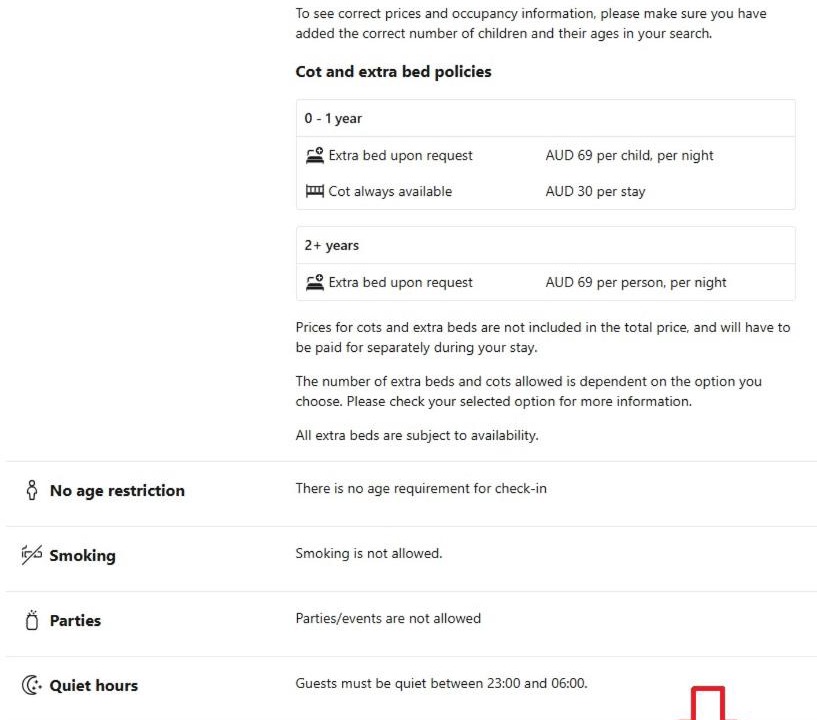Click the 2+ years age group header

546,245
